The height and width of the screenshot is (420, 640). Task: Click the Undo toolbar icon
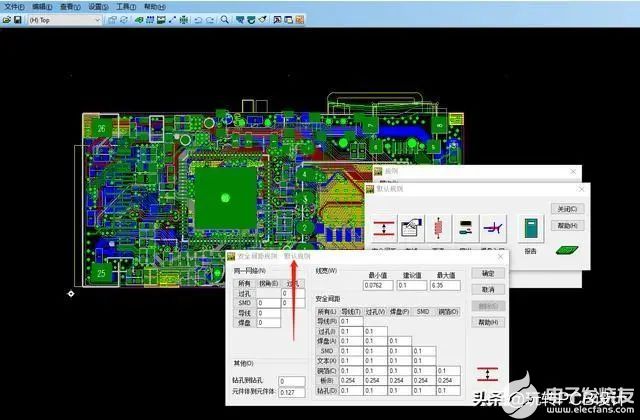pyautogui.click(x=198, y=20)
